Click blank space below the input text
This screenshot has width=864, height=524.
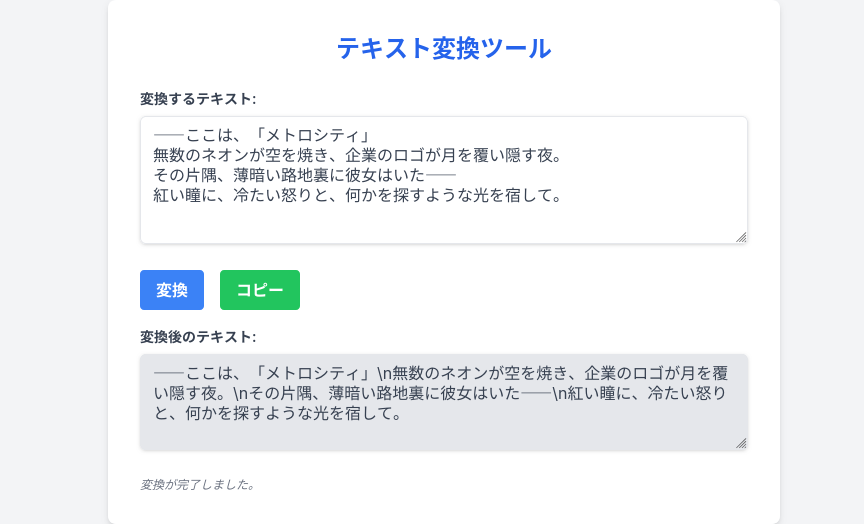pyautogui.click(x=440, y=224)
